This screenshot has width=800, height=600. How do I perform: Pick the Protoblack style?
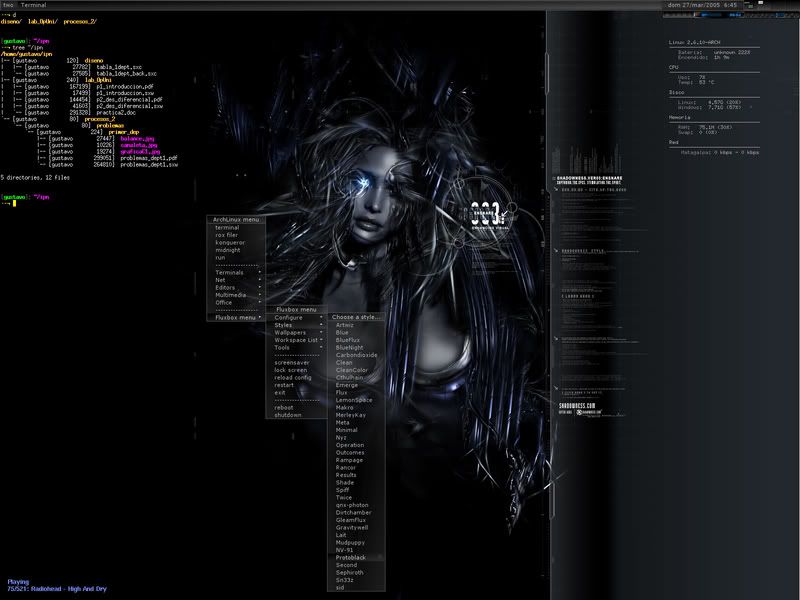tap(351, 557)
